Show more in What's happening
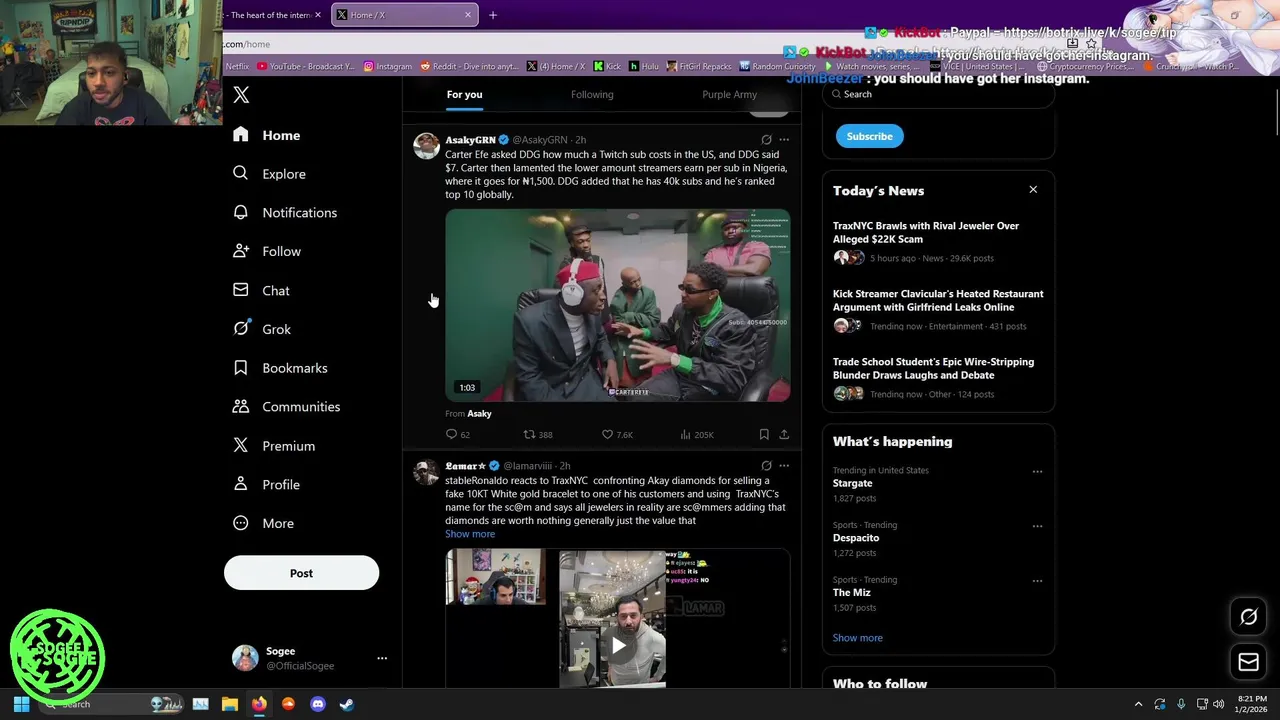Image resolution: width=1280 pixels, height=720 pixels. pyautogui.click(x=858, y=638)
